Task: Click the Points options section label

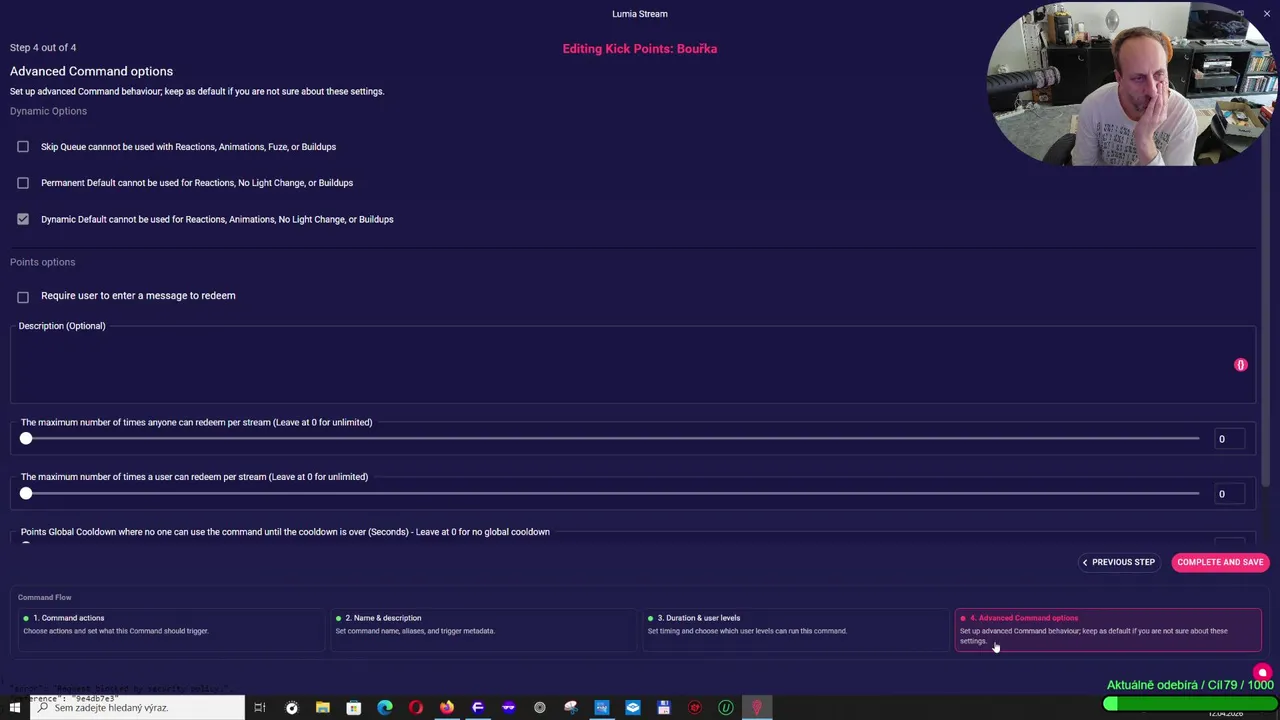Action: (42, 262)
